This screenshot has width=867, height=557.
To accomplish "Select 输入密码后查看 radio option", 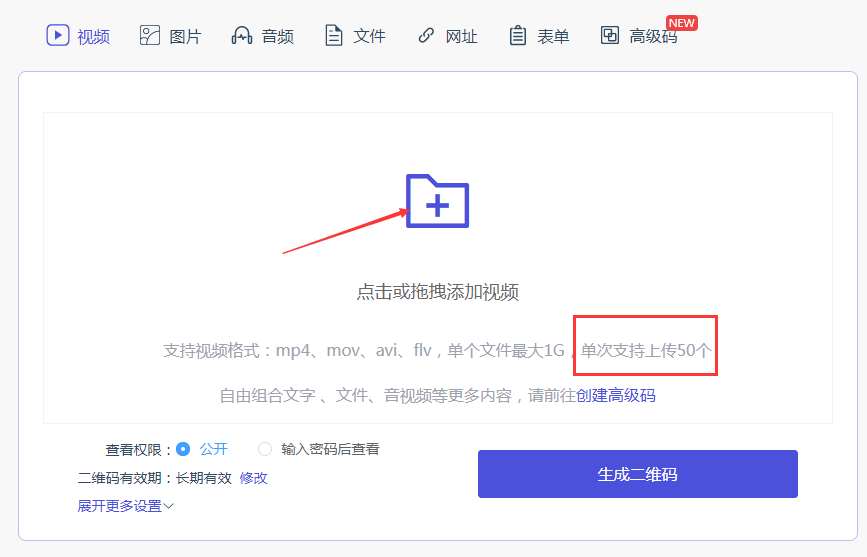I will tap(265, 449).
